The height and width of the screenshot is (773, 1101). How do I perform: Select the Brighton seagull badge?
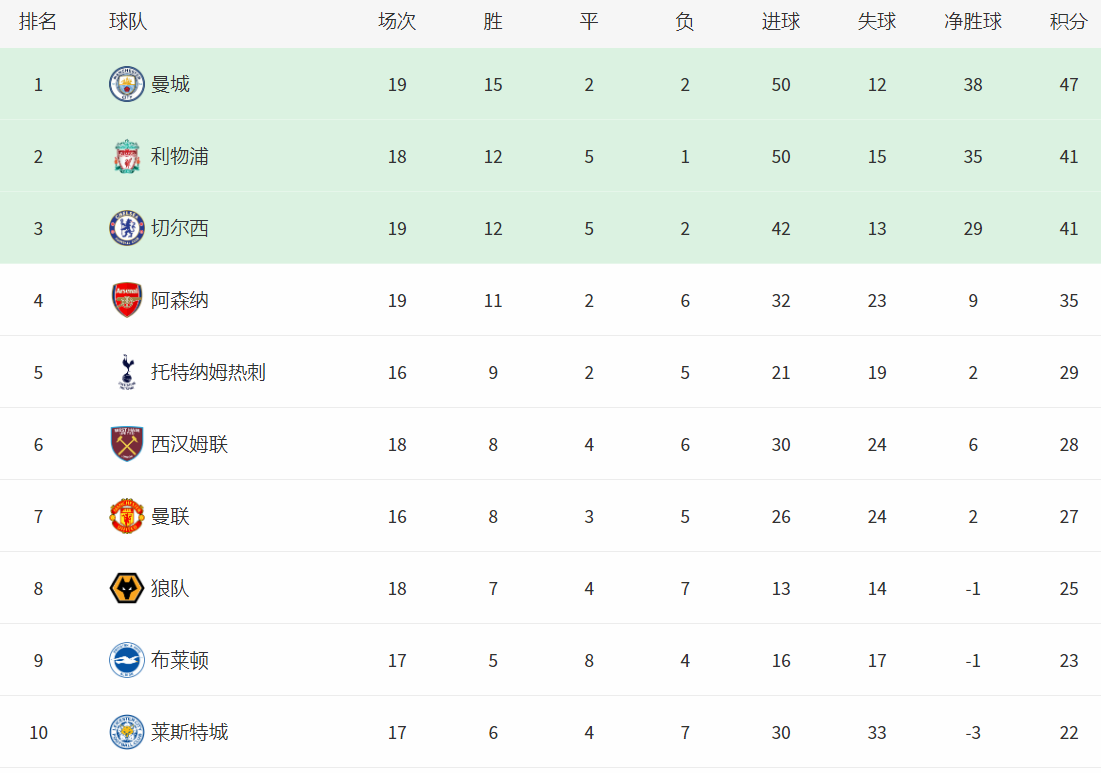click(x=126, y=660)
